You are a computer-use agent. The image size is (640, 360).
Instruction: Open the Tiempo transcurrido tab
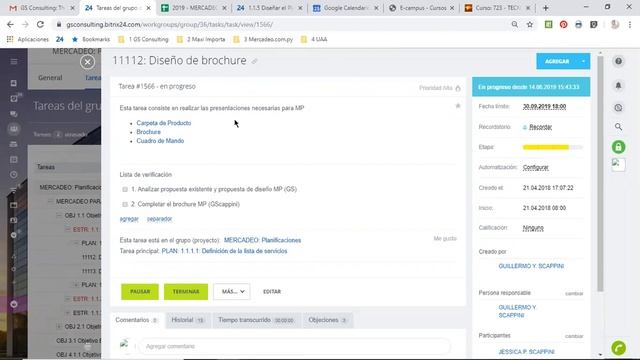257,320
